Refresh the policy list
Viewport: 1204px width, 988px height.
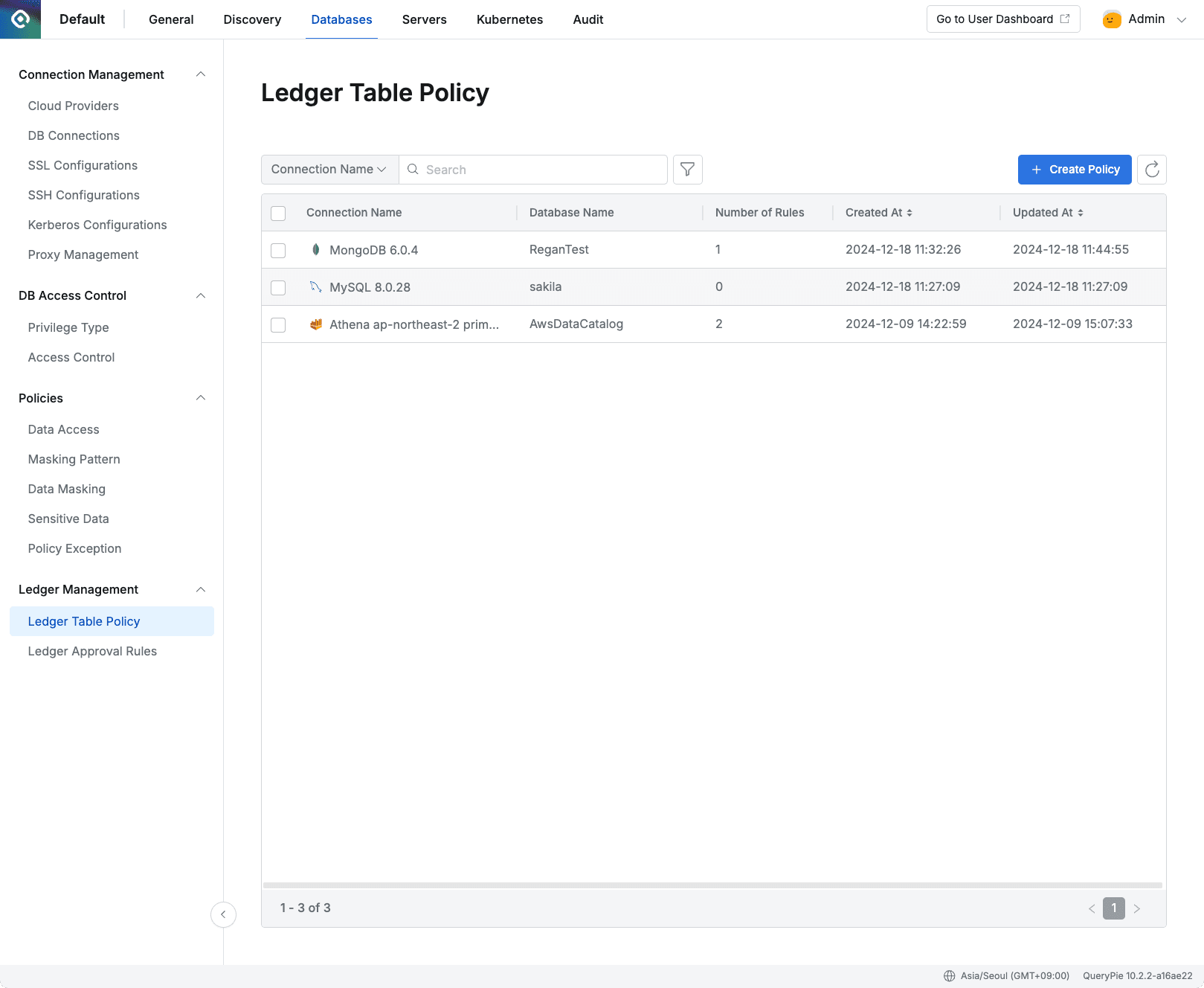(x=1151, y=170)
